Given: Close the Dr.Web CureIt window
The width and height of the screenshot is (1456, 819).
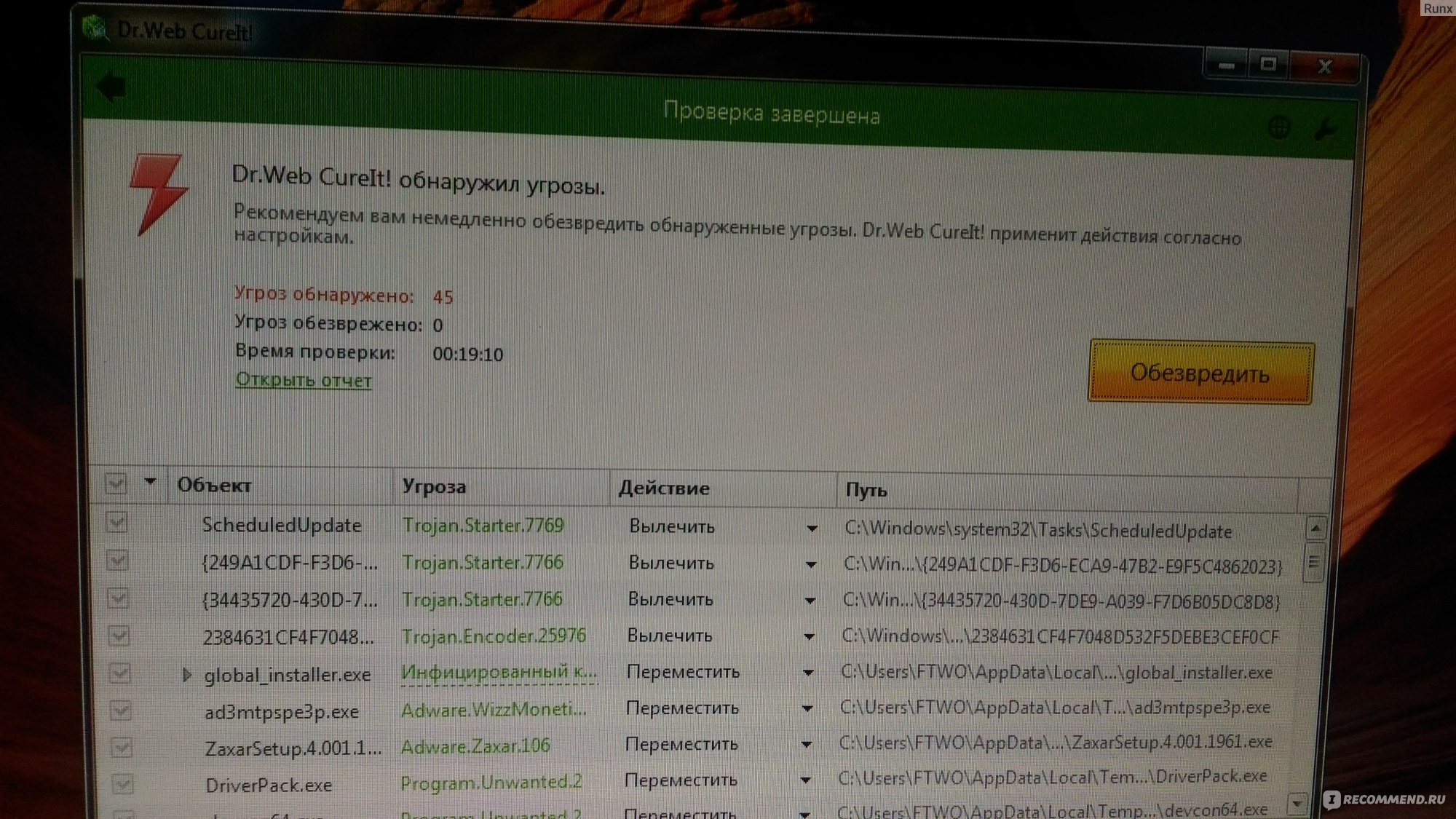Looking at the screenshot, I should point(1325,67).
